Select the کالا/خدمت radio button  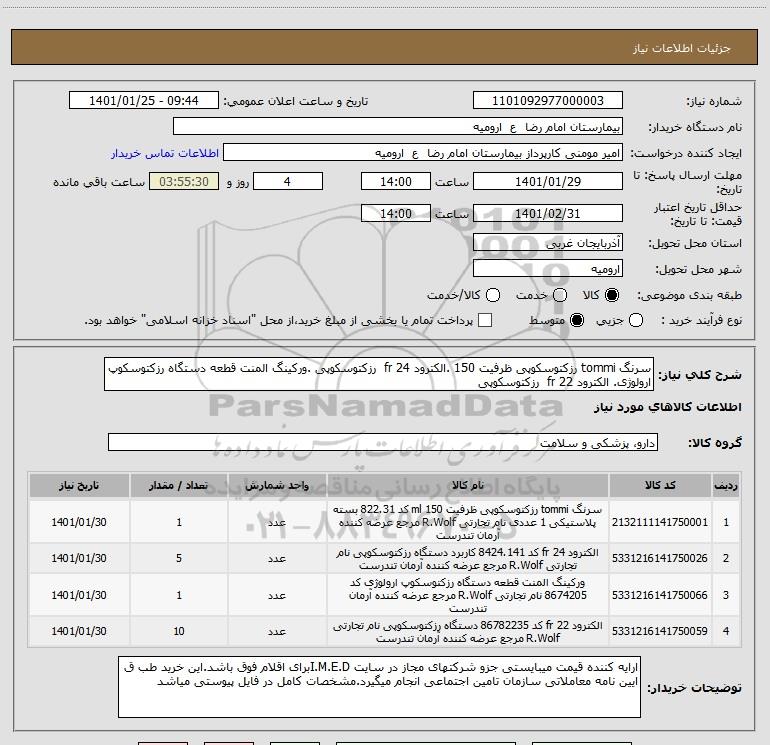493,295
